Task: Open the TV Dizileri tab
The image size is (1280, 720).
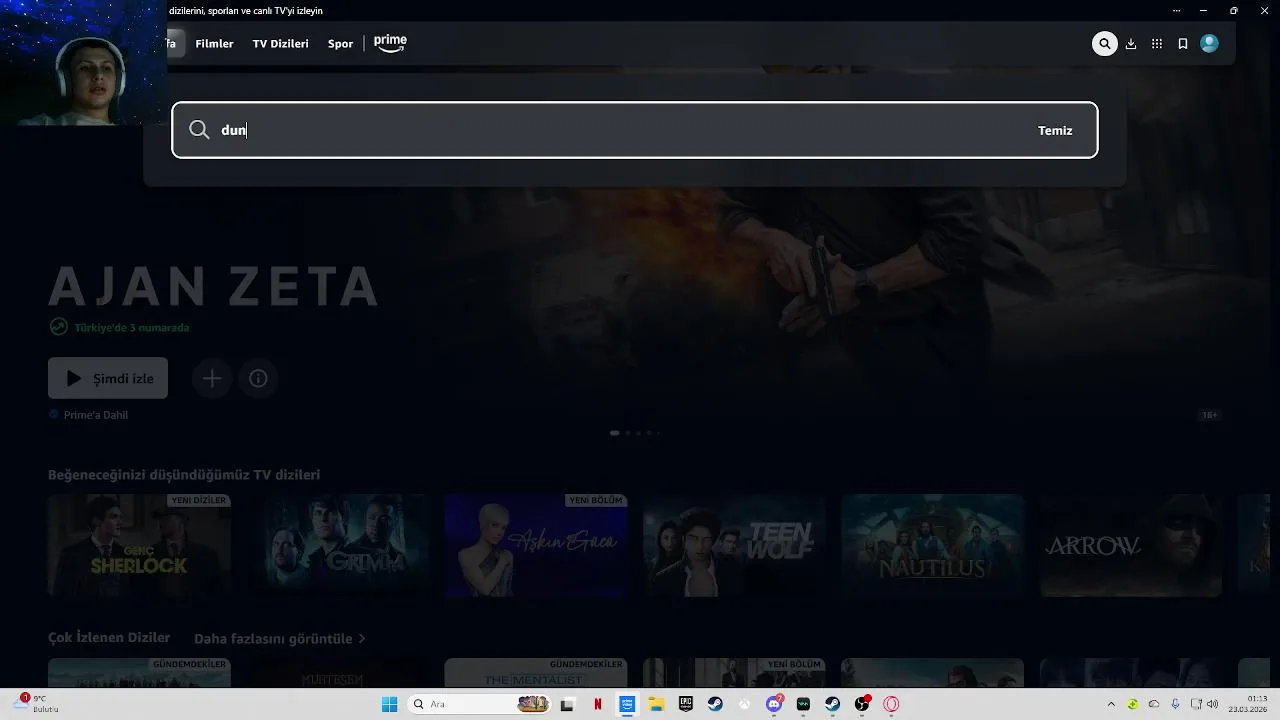Action: (x=280, y=44)
